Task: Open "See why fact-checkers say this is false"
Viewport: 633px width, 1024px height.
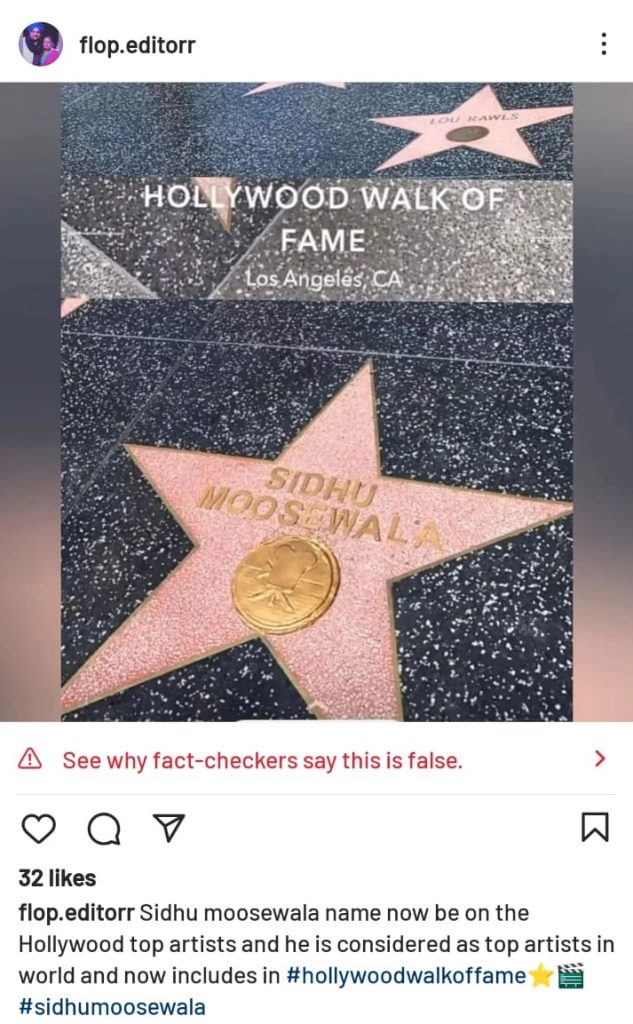Action: (x=263, y=760)
